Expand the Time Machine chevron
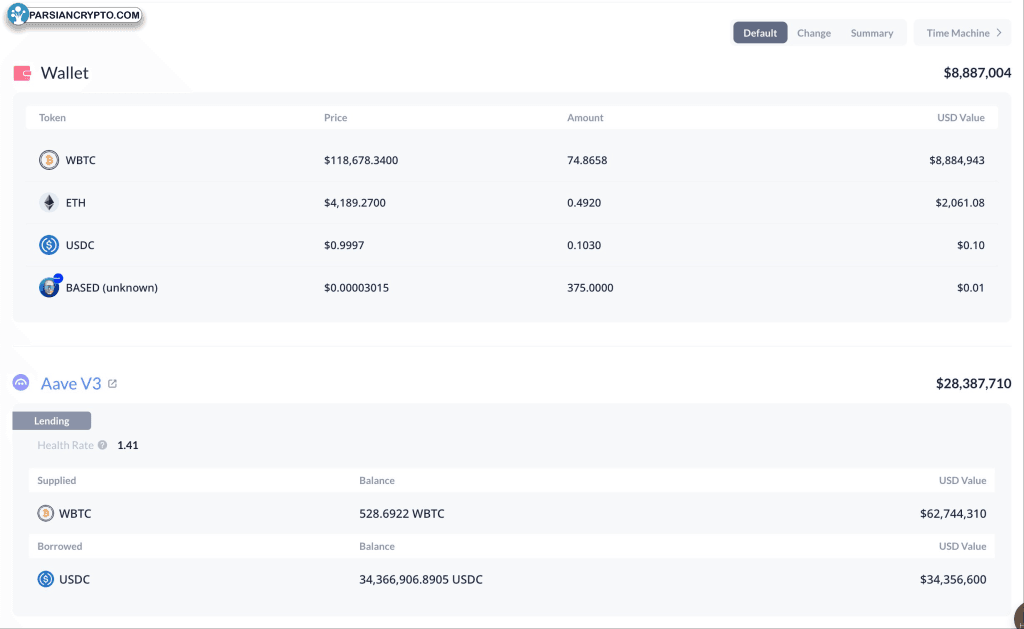The image size is (1024, 629). (x=998, y=33)
